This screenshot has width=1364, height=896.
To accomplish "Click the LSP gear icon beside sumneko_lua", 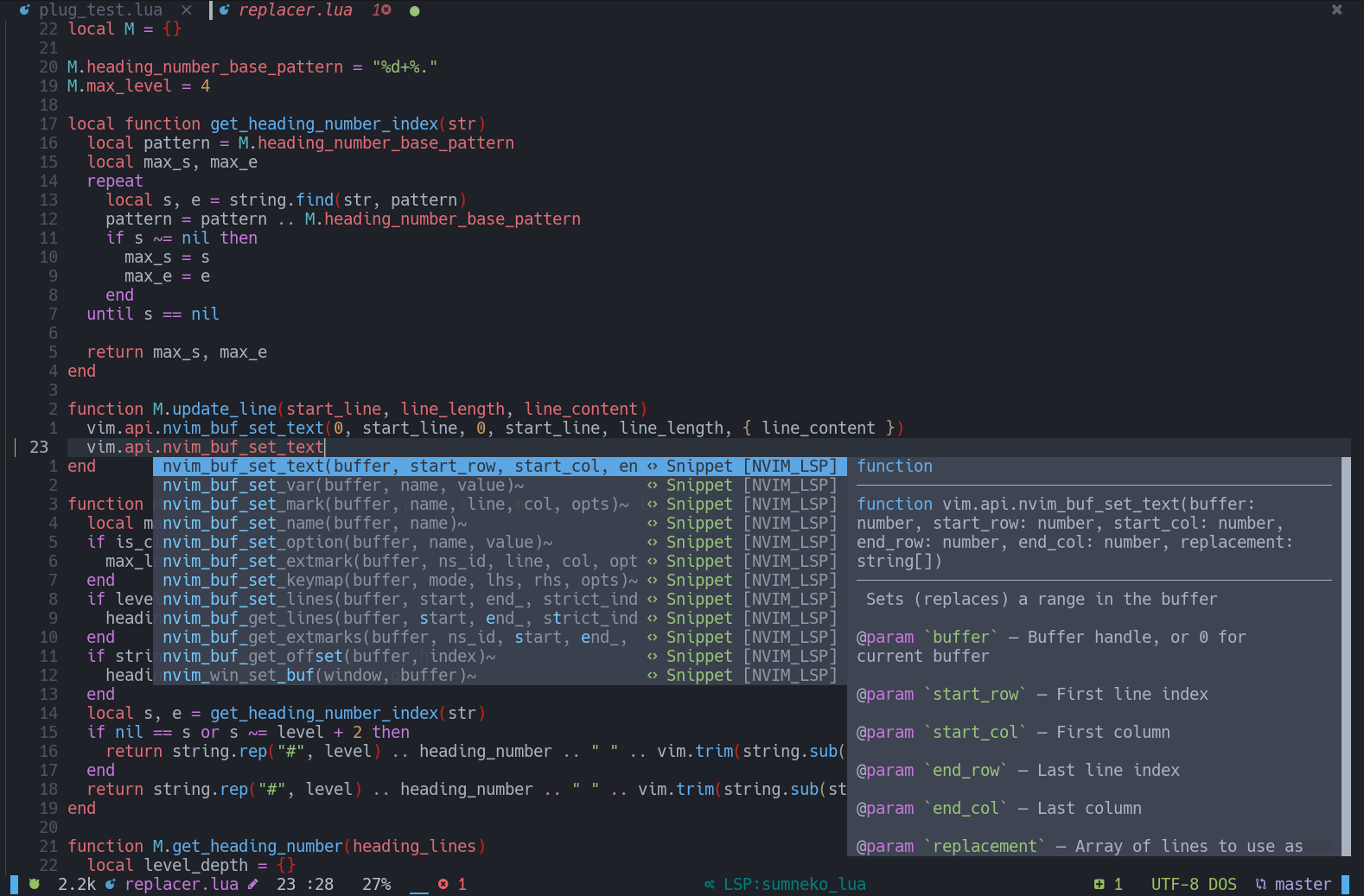I will pyautogui.click(x=710, y=884).
